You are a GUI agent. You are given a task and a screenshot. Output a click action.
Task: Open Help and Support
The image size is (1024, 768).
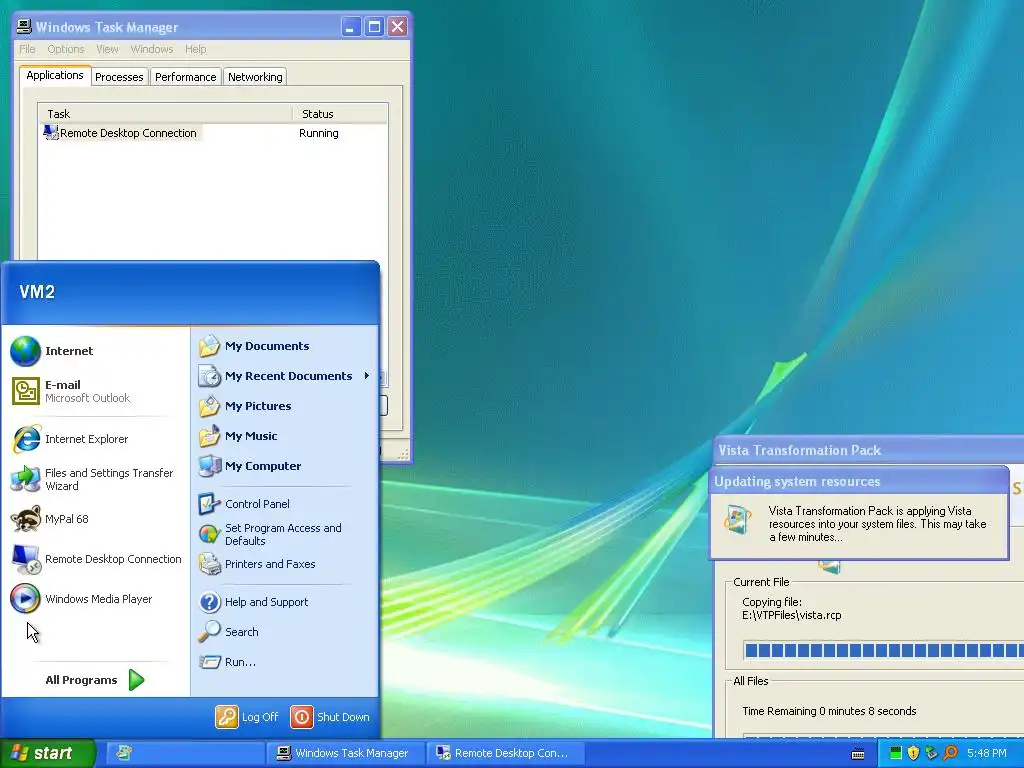(x=253, y=602)
